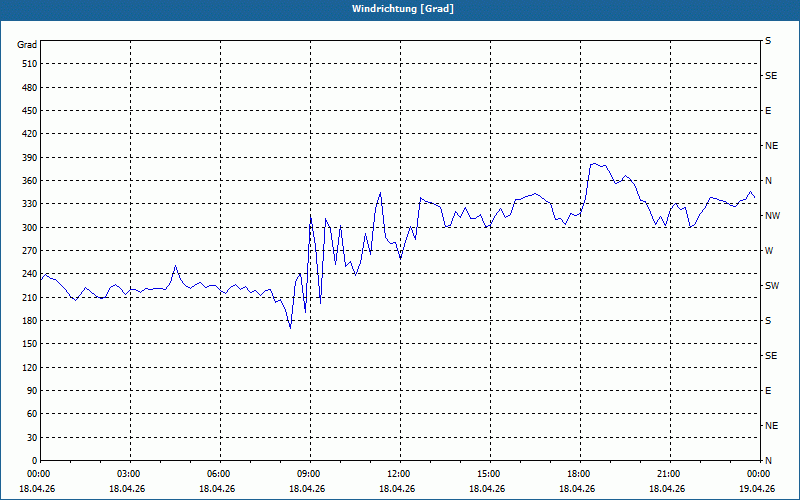Click the NW compass direction label
Image resolution: width=800 pixels, height=500 pixels.
click(772, 216)
